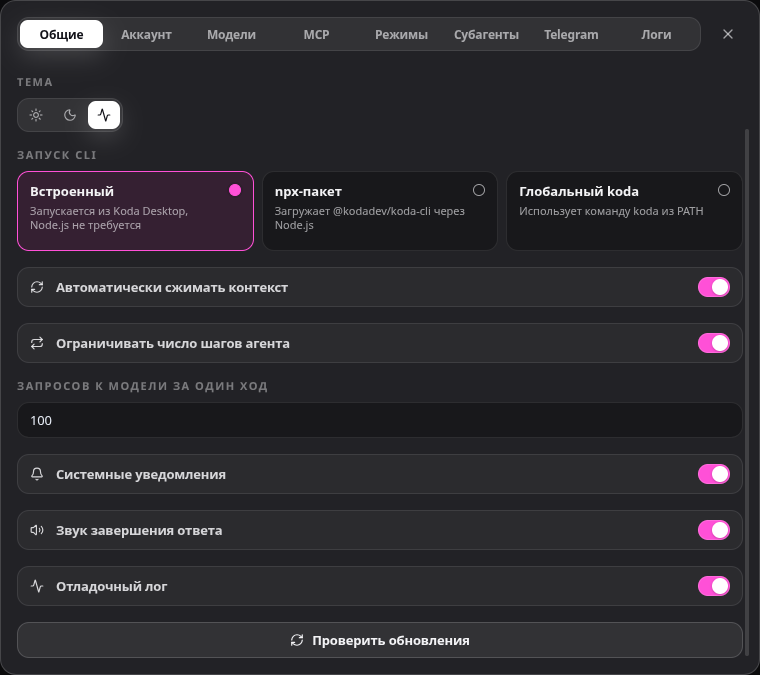Click Проверить обновления button

coord(380,640)
